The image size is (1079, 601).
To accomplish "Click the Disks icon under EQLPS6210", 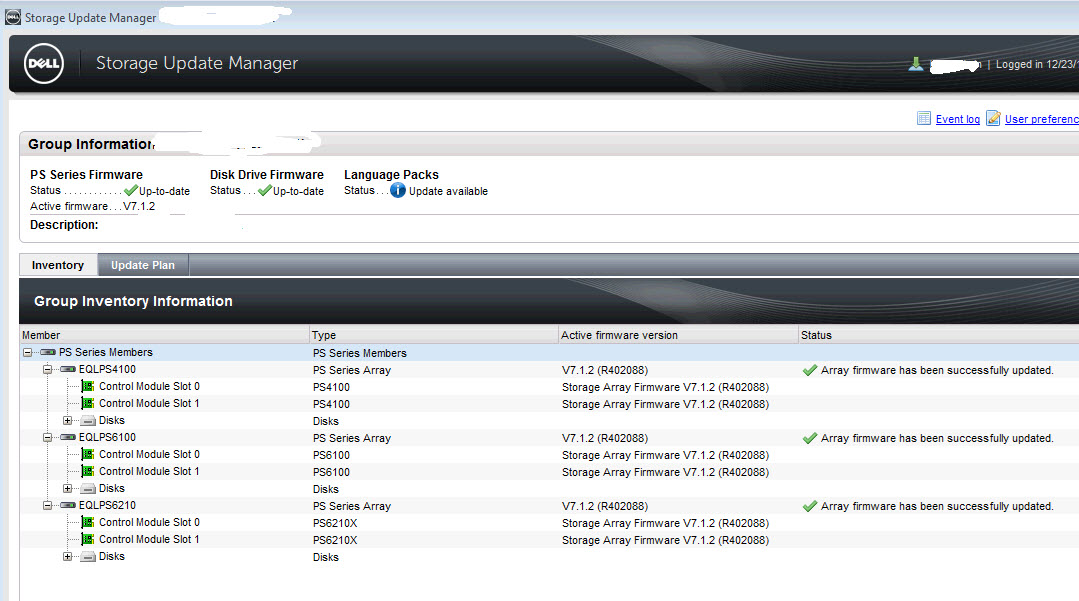I will pos(88,556).
